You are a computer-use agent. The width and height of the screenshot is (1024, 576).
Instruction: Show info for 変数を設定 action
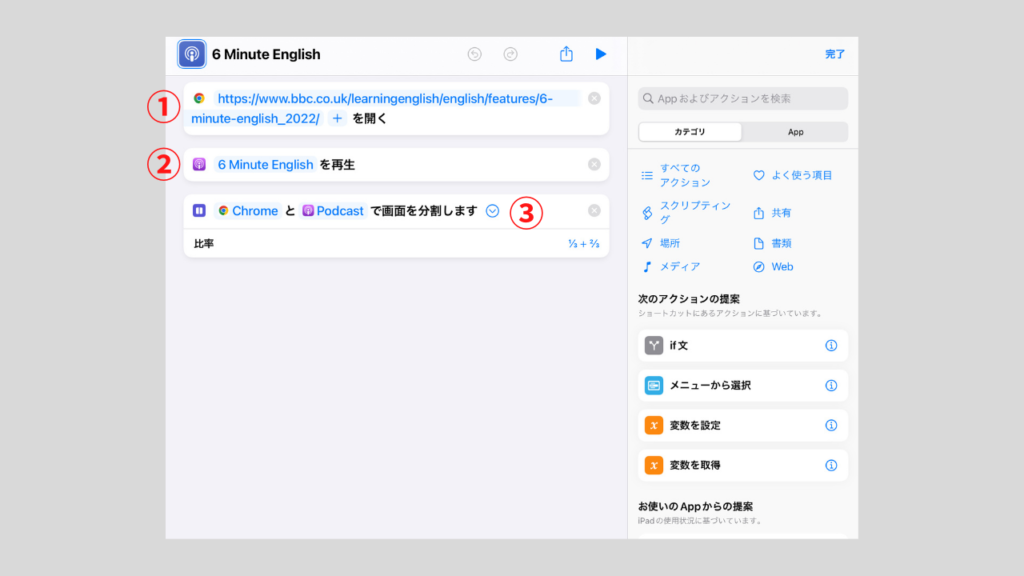click(x=831, y=425)
